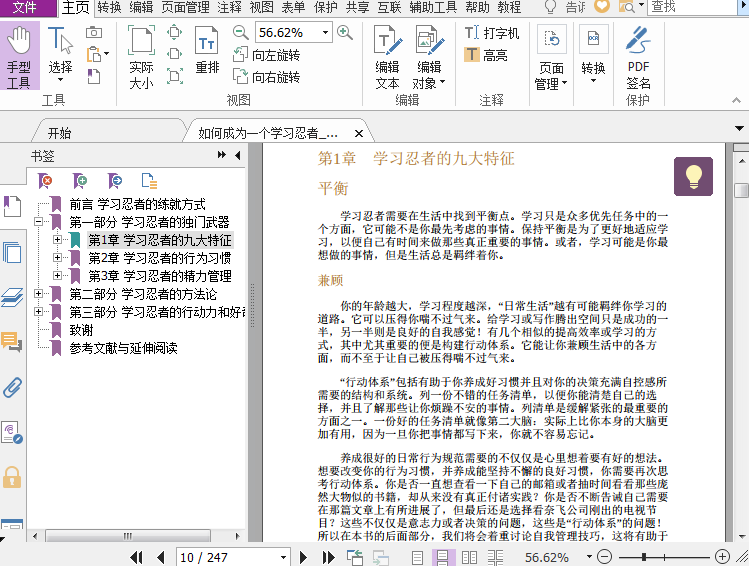This screenshot has width=749, height=566.
Task: Toggle Highlight (高亮) tool
Action: click(487, 55)
